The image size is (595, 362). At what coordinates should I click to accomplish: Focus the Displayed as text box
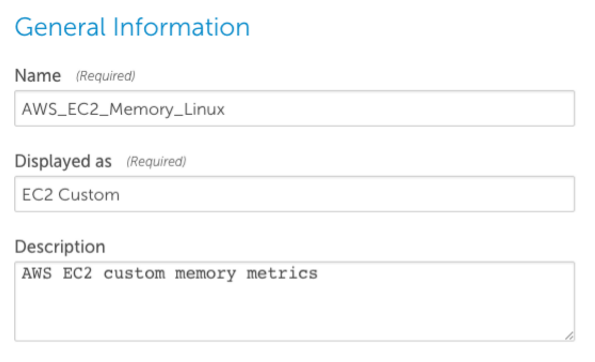[294, 194]
